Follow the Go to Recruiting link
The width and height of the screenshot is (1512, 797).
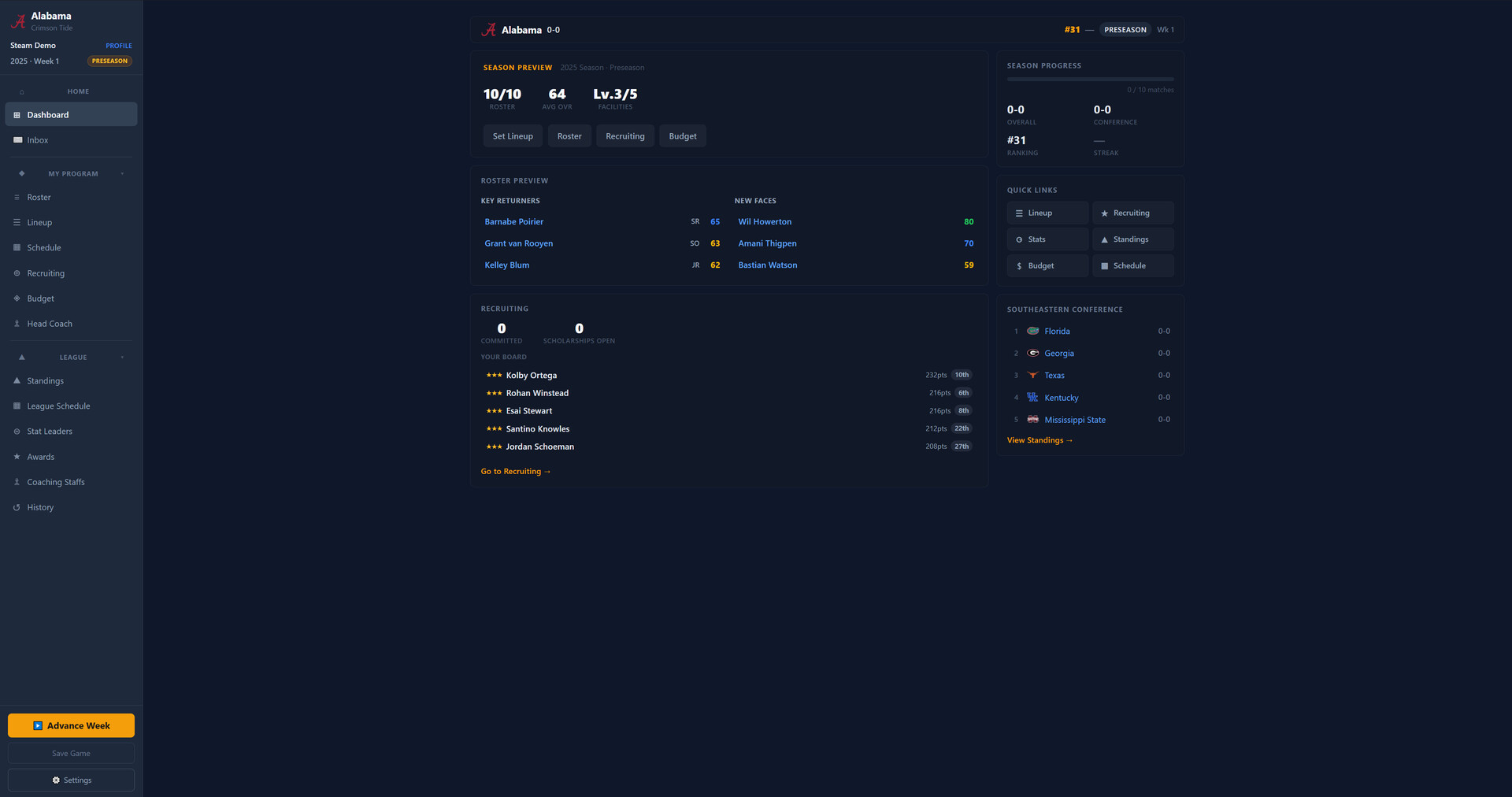(x=516, y=472)
